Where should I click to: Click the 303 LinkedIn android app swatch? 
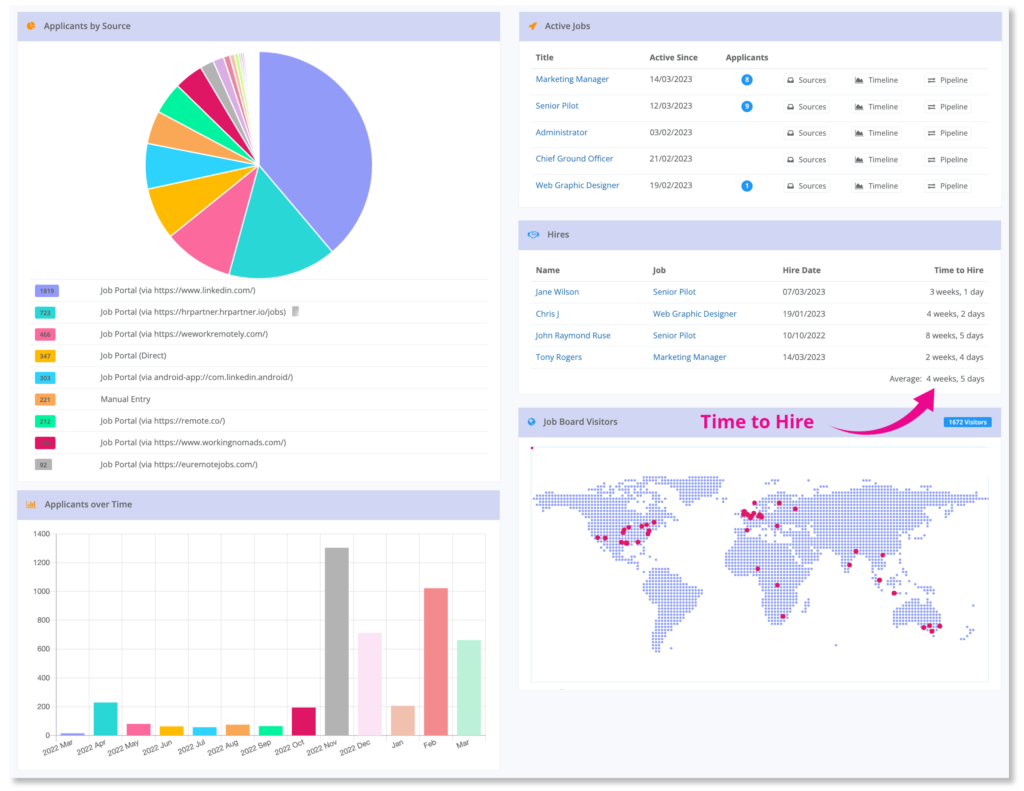tap(45, 378)
